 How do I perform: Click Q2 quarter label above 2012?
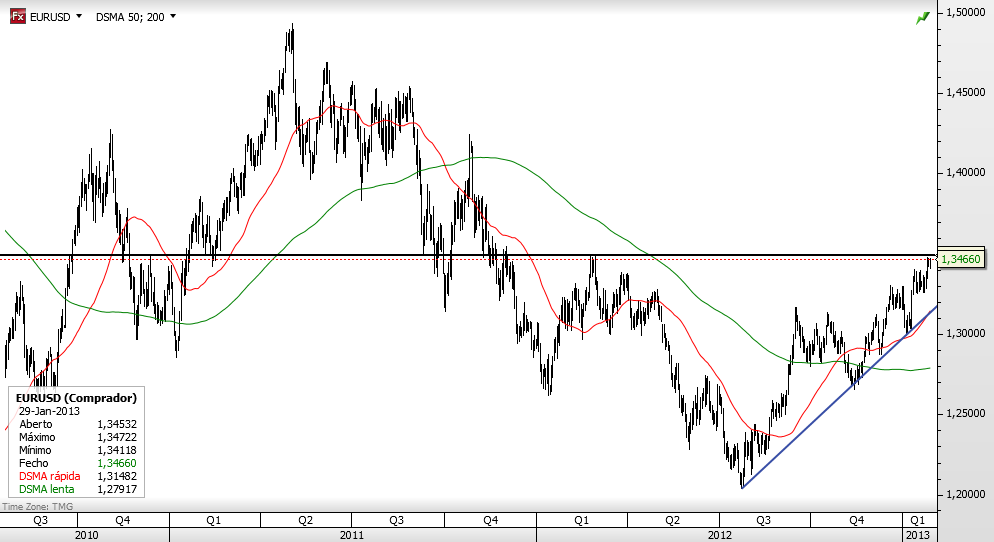click(x=672, y=520)
